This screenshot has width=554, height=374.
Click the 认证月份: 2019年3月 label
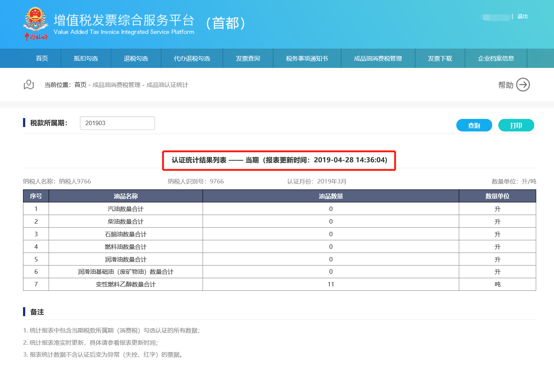coord(317,182)
